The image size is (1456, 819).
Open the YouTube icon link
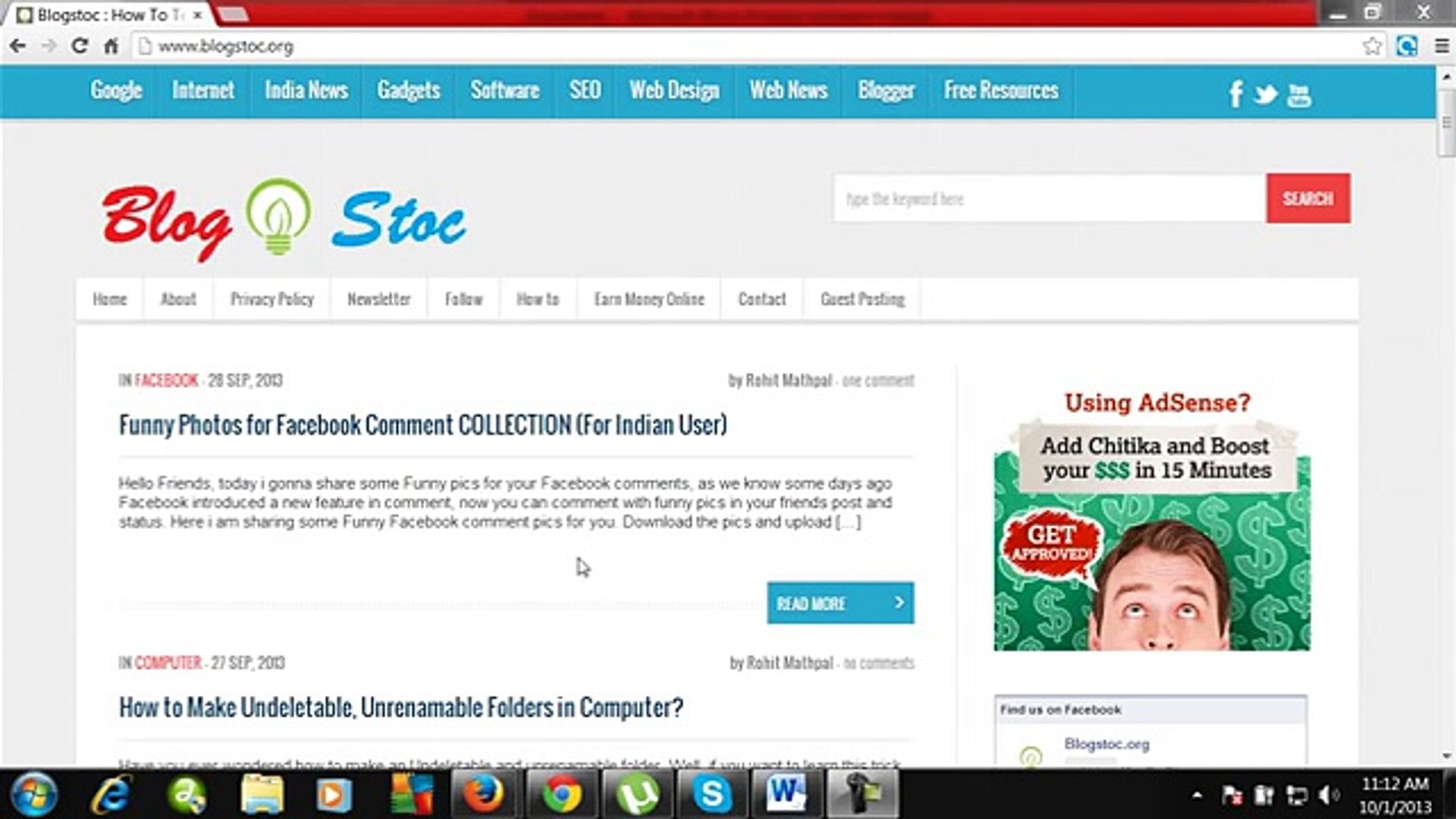tap(1298, 95)
